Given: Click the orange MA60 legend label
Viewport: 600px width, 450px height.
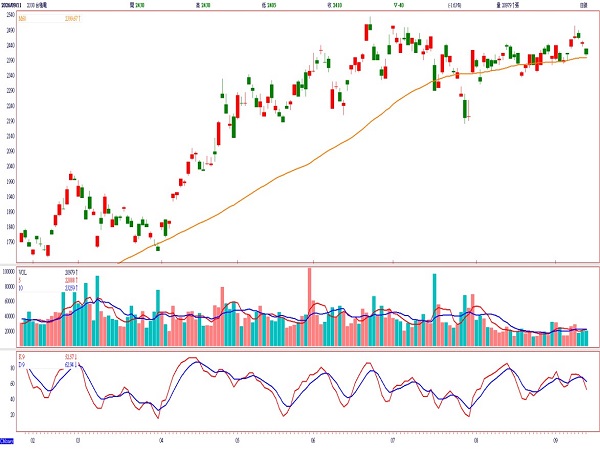Looking at the screenshot, I should [x=22, y=18].
